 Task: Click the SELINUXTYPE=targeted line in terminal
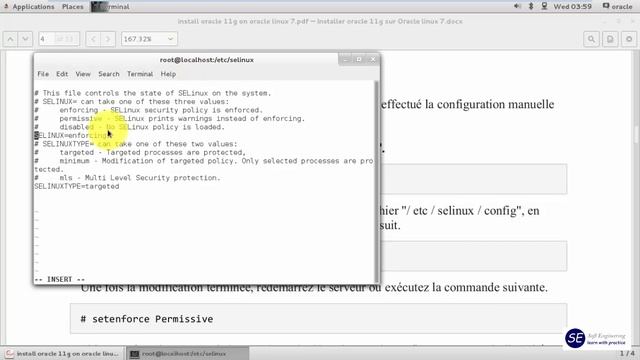tap(77, 186)
